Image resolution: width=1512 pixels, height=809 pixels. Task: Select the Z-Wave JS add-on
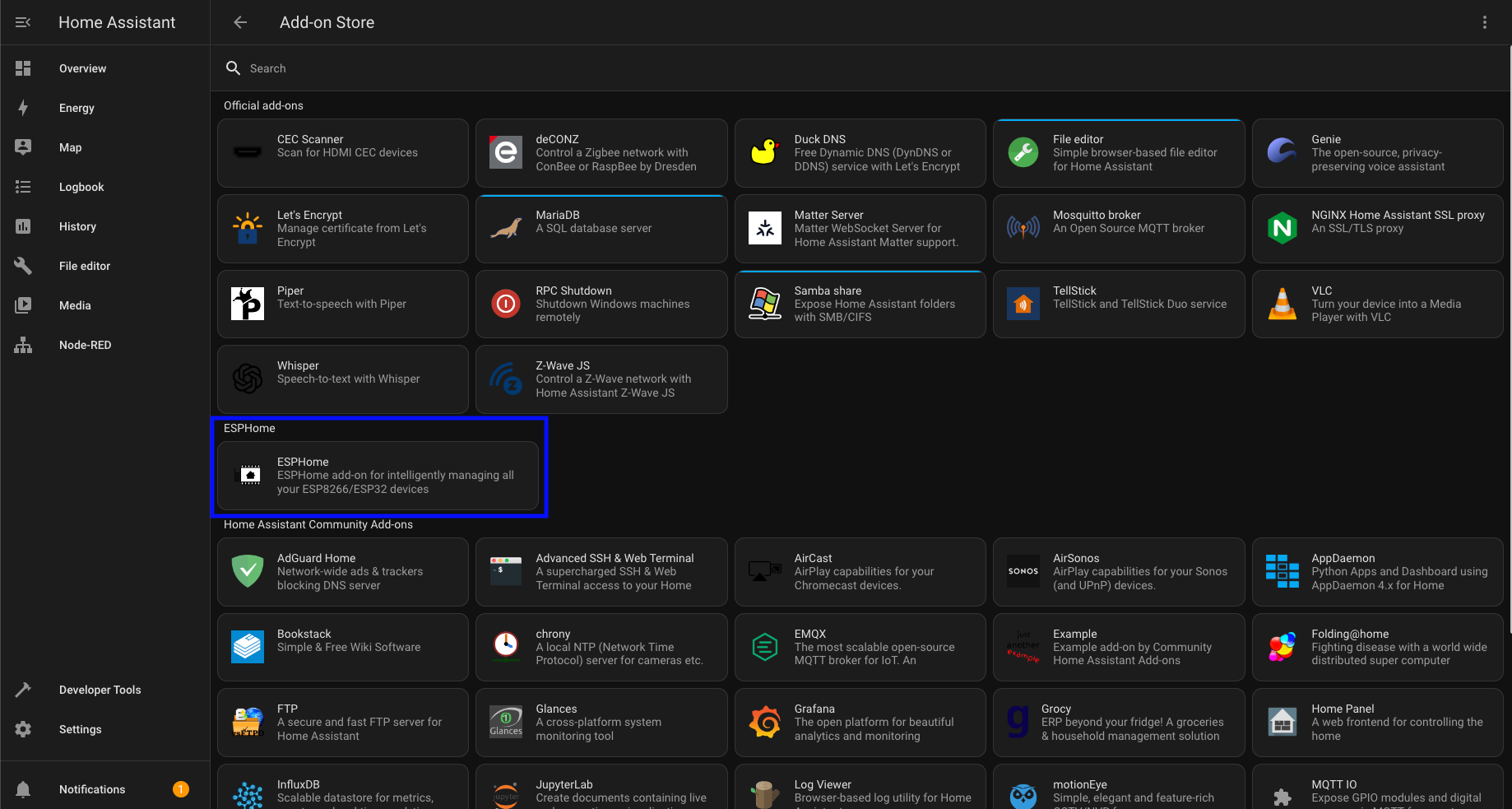tap(601, 379)
